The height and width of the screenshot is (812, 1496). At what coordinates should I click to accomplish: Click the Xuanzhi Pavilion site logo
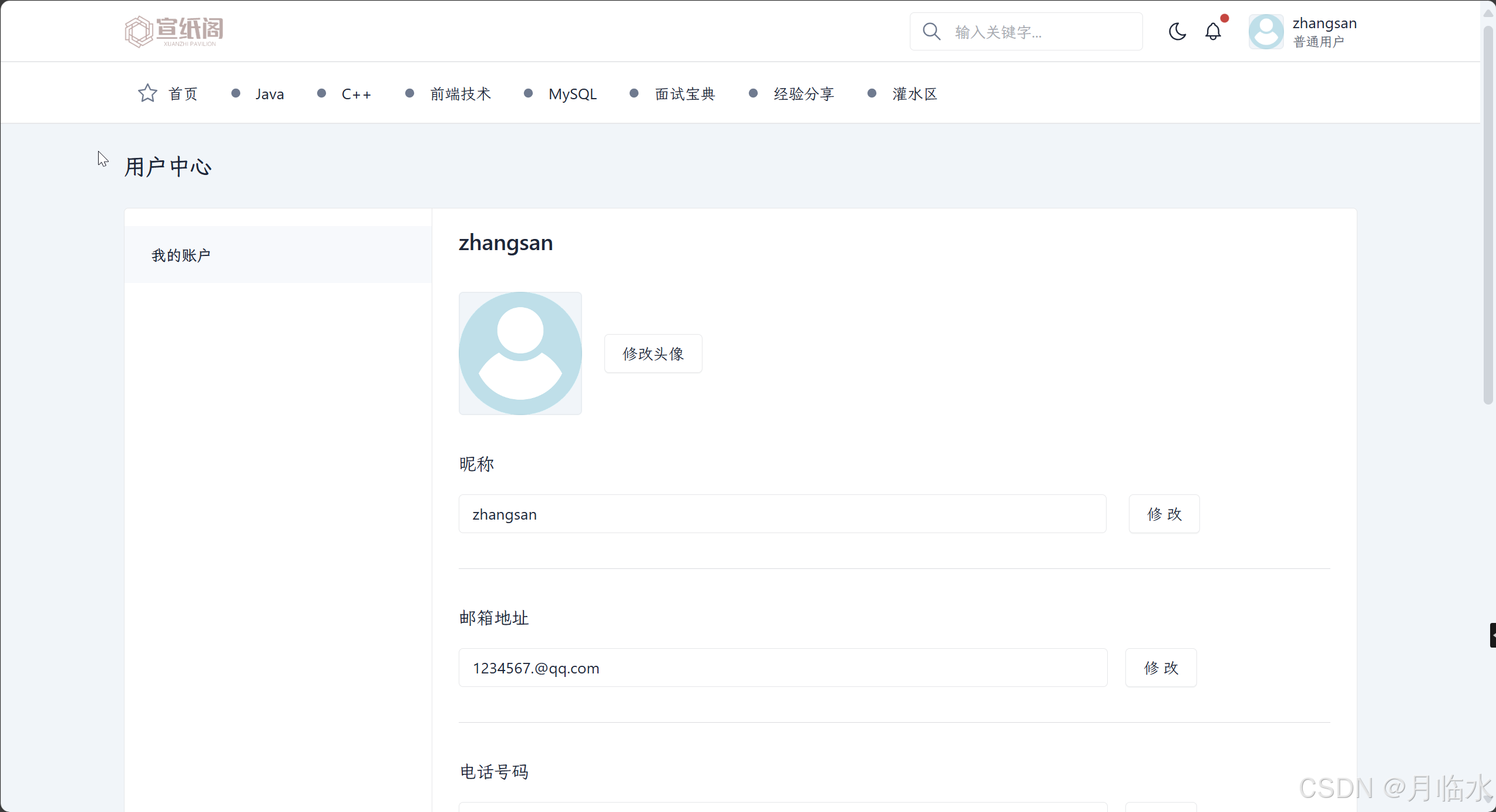click(x=174, y=31)
